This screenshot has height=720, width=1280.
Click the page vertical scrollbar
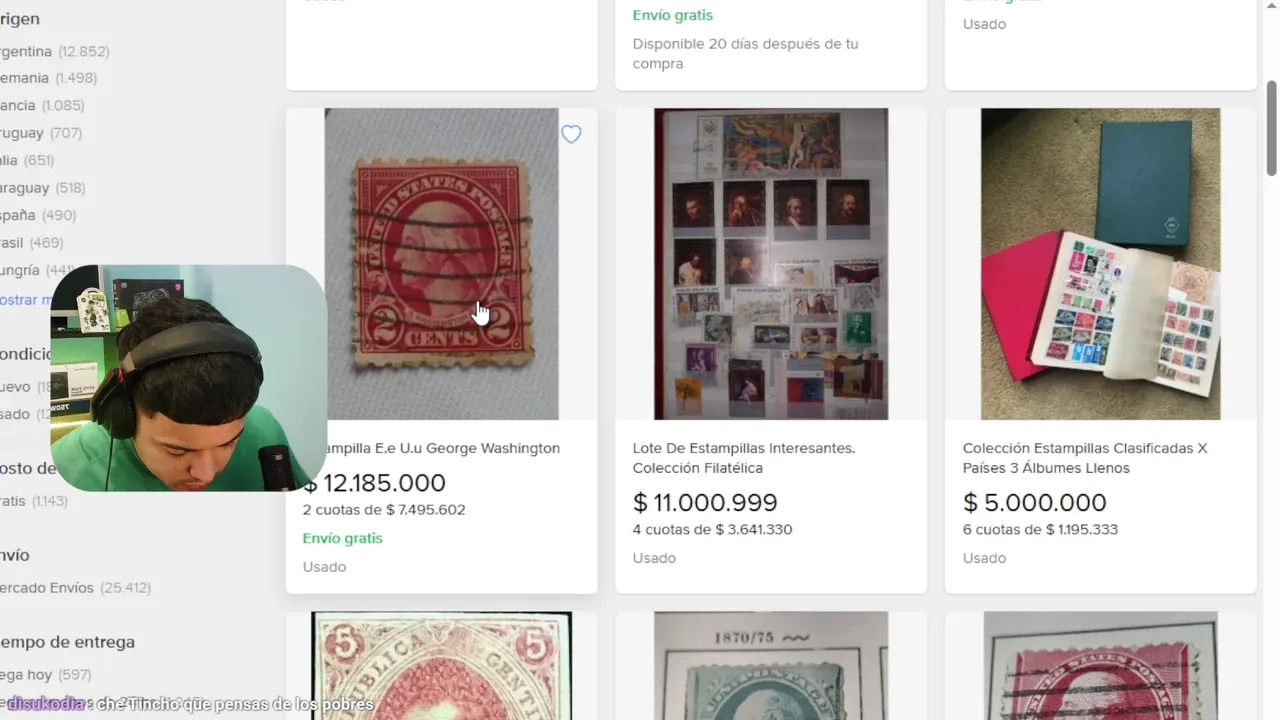coord(1272,130)
